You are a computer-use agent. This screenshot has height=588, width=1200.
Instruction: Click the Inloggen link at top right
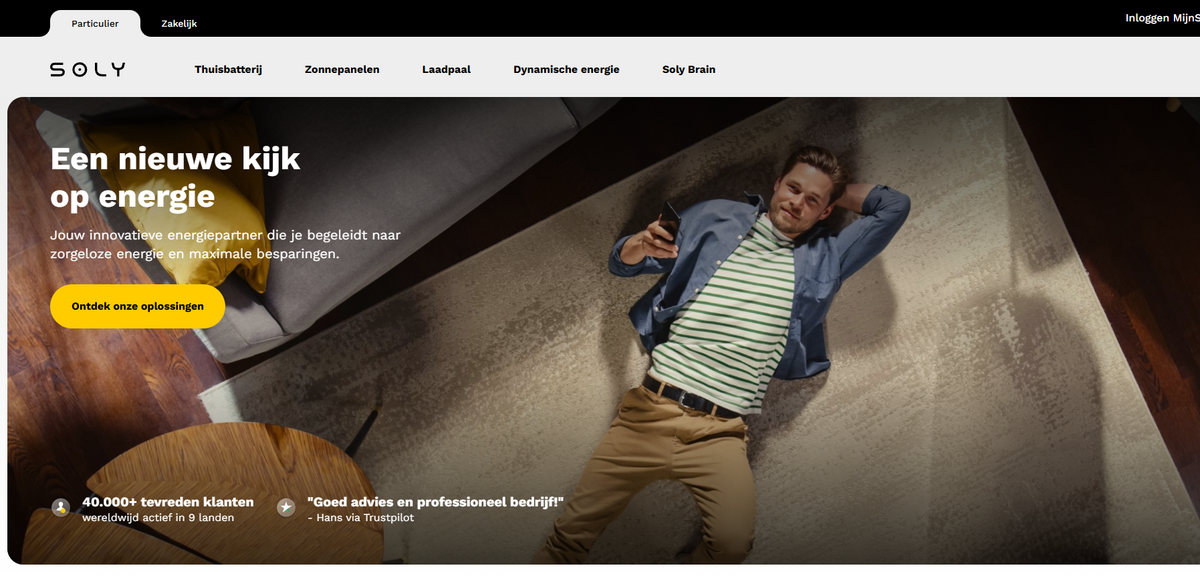[1146, 18]
